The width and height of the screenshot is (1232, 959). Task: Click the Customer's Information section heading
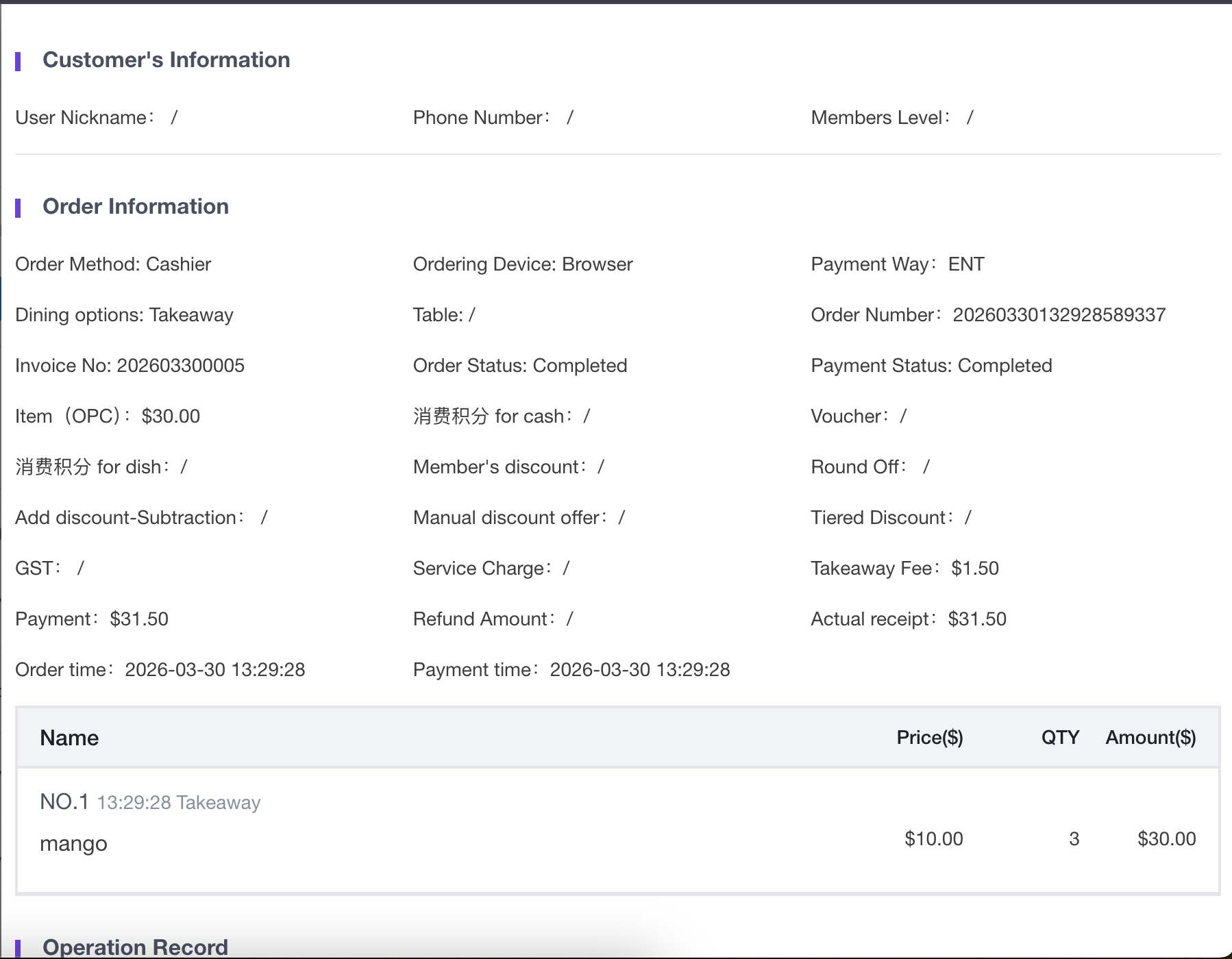(166, 60)
